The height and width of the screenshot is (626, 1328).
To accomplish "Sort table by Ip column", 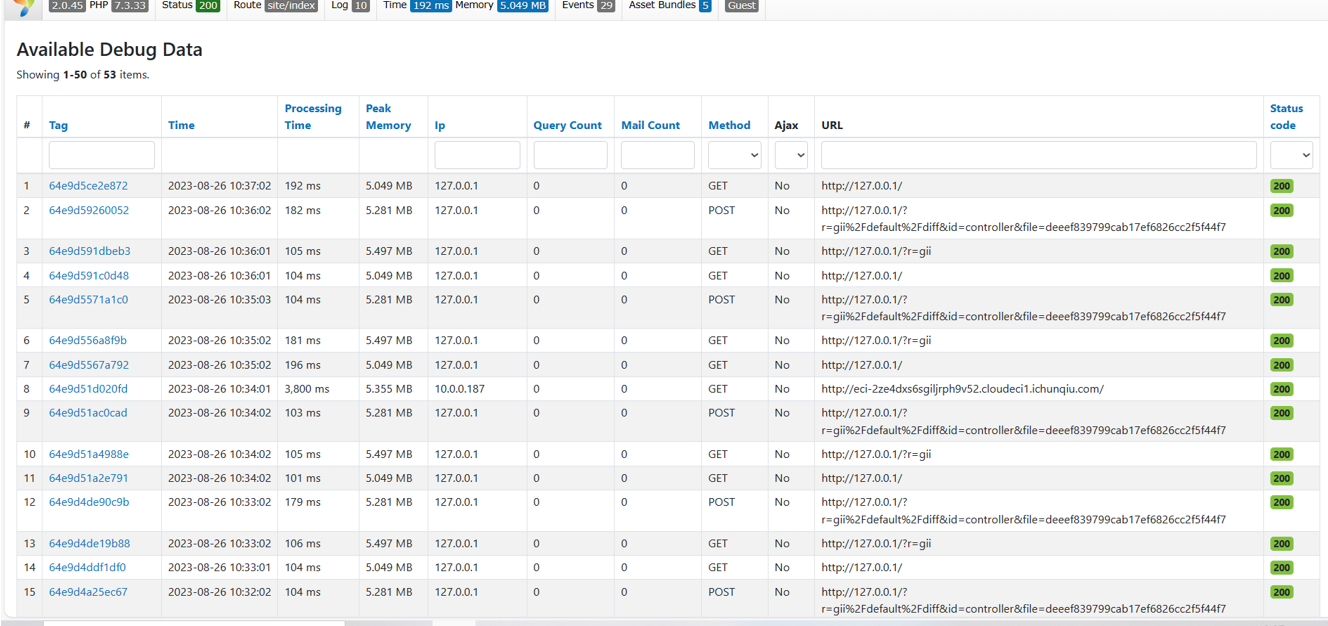I will click(440, 125).
